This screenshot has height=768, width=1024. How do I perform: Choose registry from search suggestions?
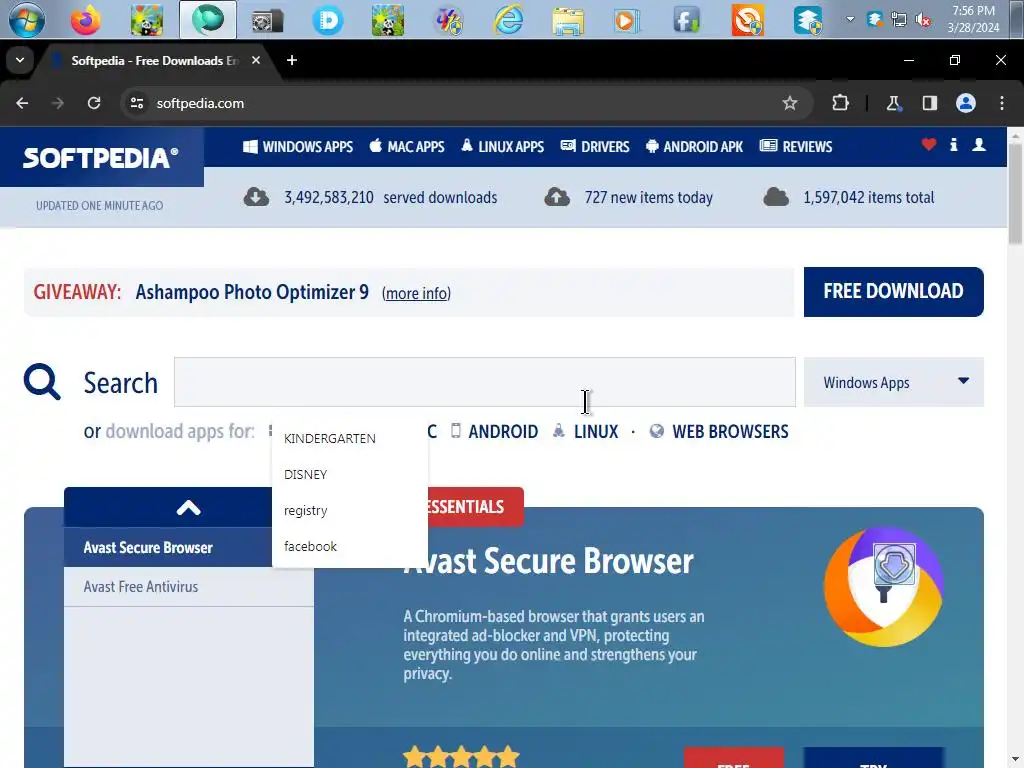350,510
